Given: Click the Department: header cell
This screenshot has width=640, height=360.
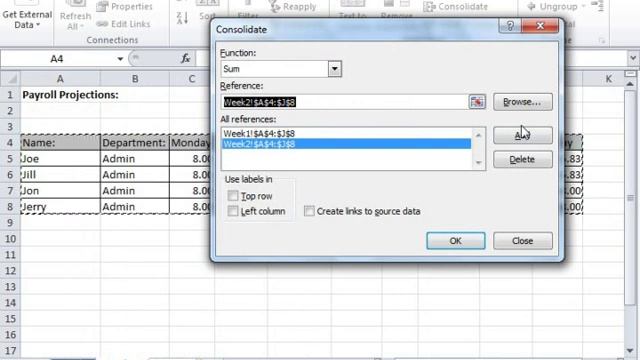Looking at the screenshot, I should coord(135,143).
